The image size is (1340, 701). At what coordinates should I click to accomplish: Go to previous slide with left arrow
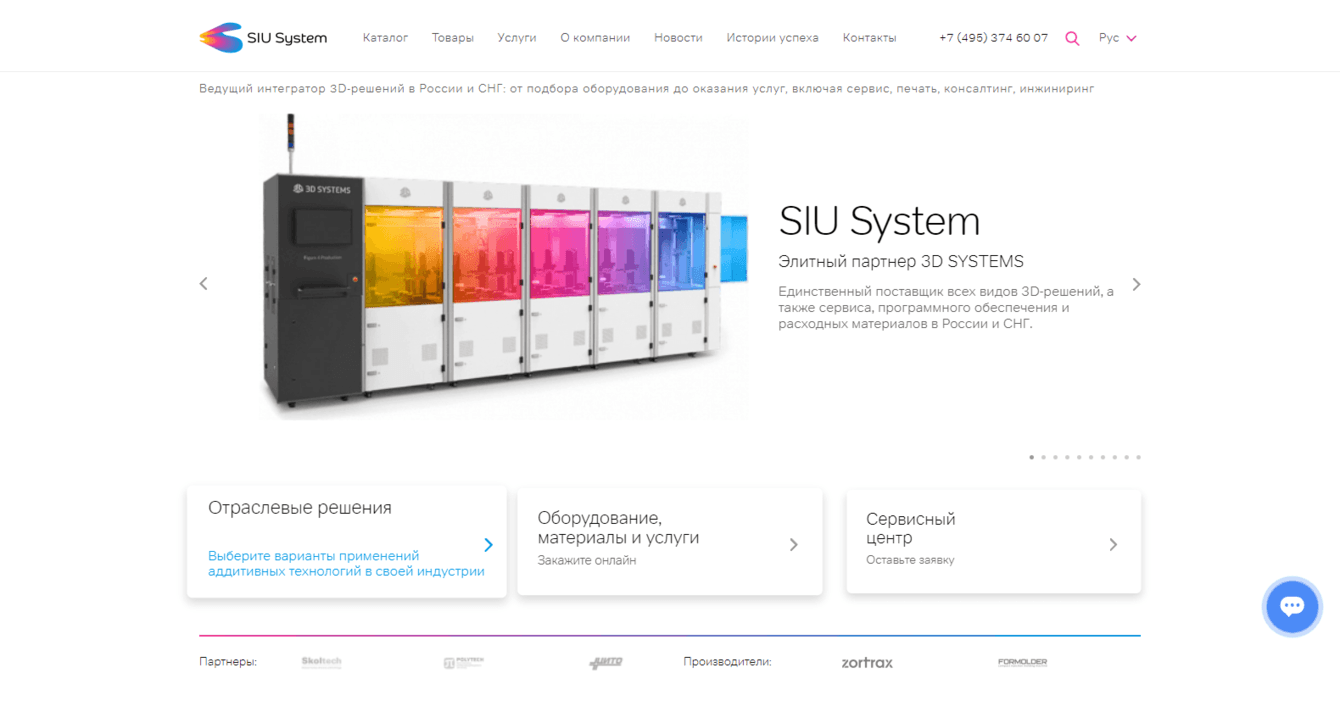(203, 284)
